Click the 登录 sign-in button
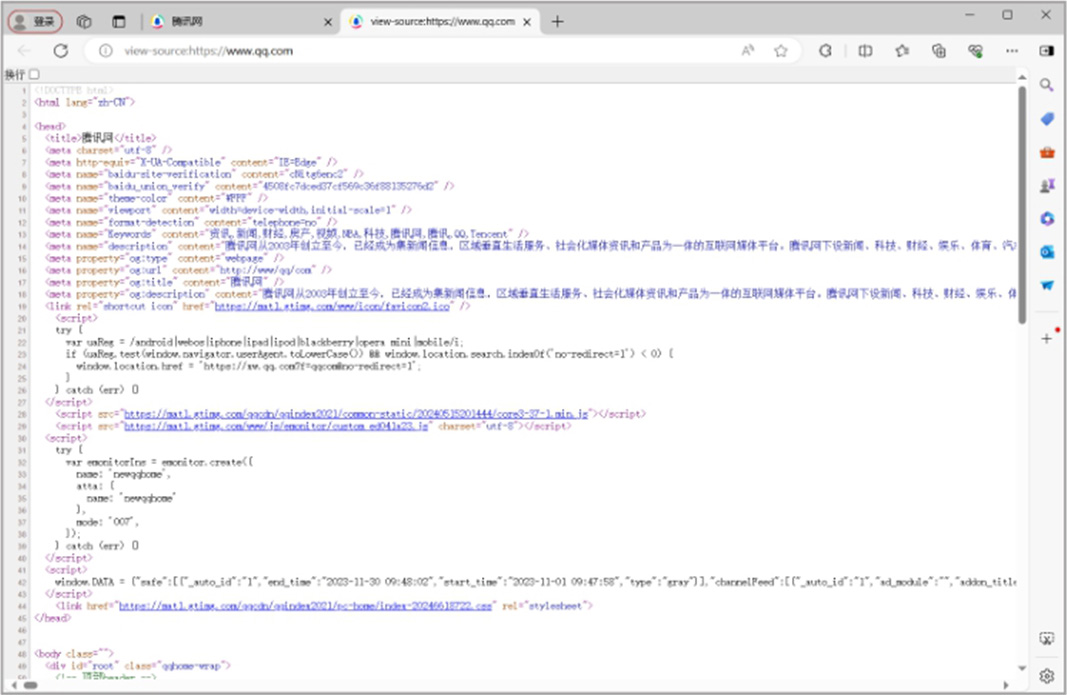1067x695 pixels. point(36,21)
